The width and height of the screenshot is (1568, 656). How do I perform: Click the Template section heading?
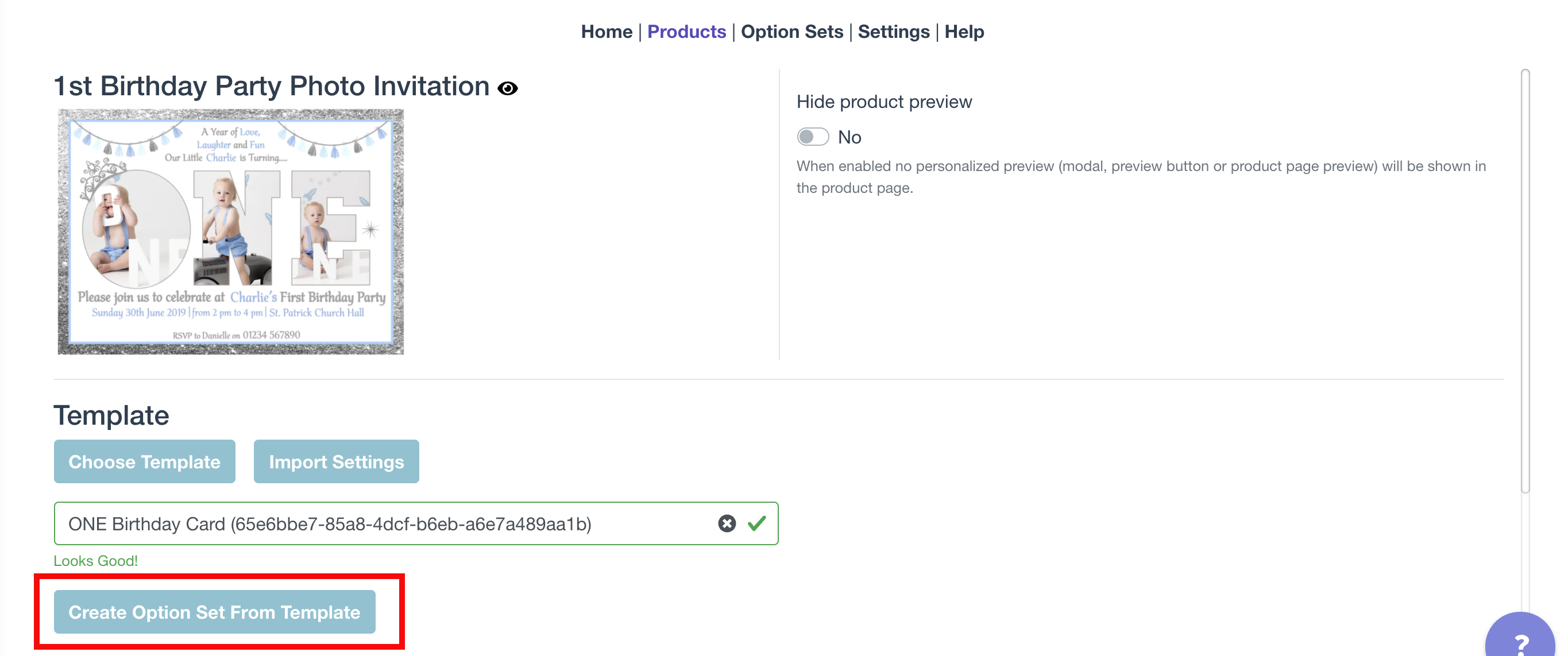click(x=111, y=416)
